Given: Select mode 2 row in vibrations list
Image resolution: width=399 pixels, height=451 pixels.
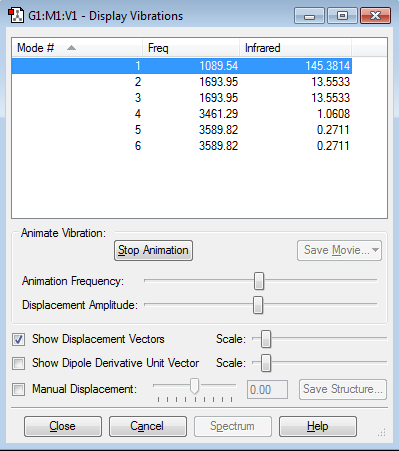Looking at the screenshot, I should click(x=182, y=82).
